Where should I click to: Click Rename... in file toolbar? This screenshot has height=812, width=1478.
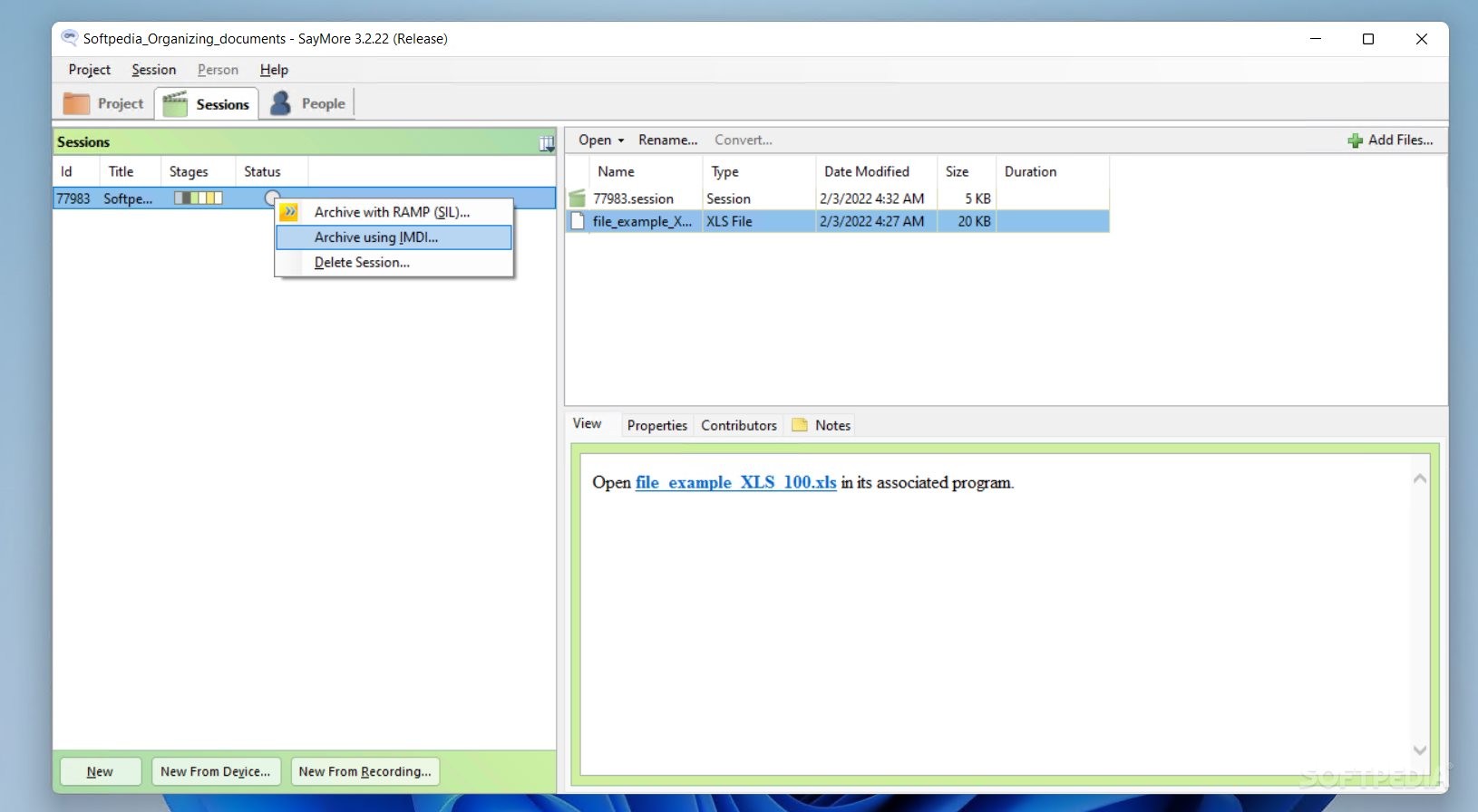click(668, 140)
